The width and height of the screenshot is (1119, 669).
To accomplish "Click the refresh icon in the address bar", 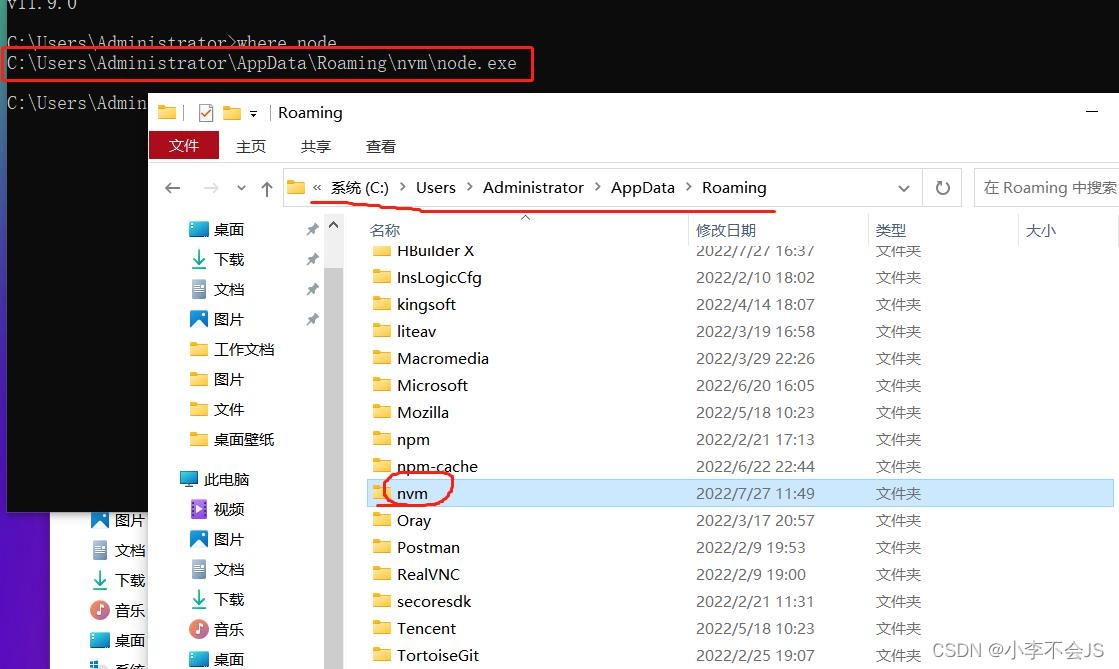I will 941,187.
